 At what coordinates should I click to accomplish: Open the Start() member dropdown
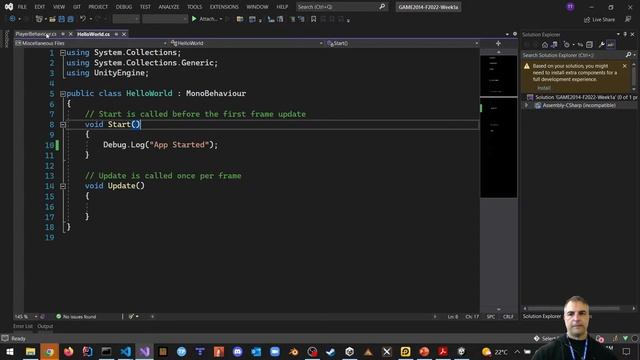click(x=402, y=43)
